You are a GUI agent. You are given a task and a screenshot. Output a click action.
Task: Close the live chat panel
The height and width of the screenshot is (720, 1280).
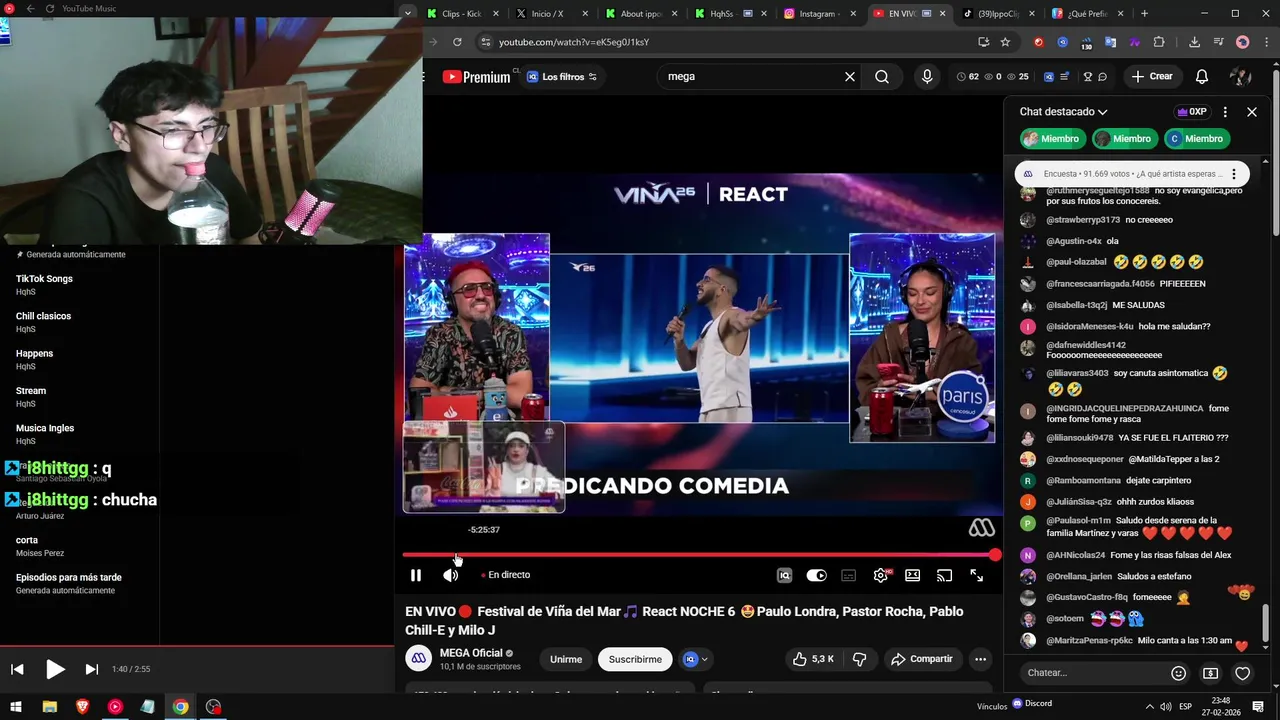point(1252,112)
